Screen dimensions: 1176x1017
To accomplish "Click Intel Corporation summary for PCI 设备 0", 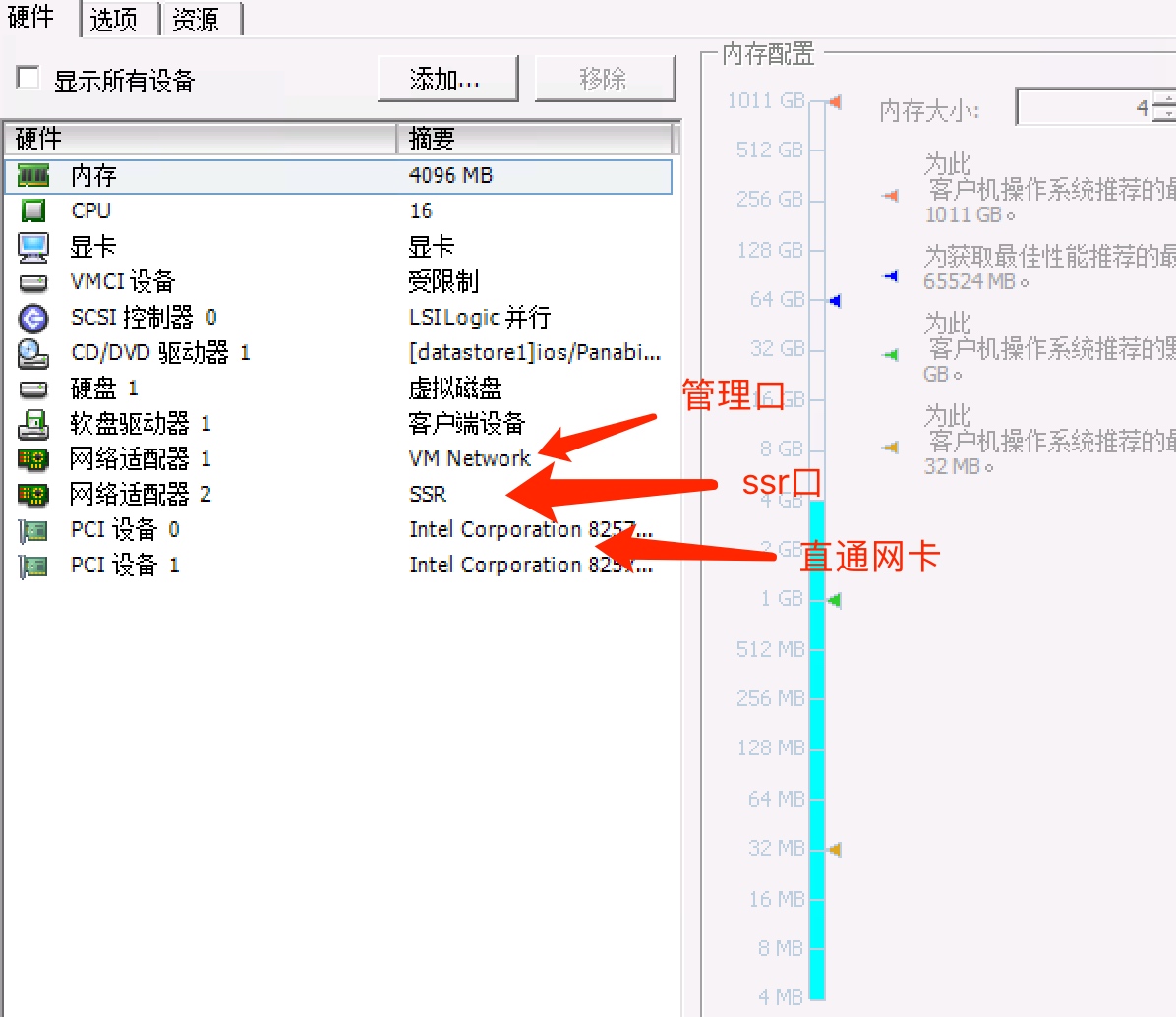I will coord(531,529).
